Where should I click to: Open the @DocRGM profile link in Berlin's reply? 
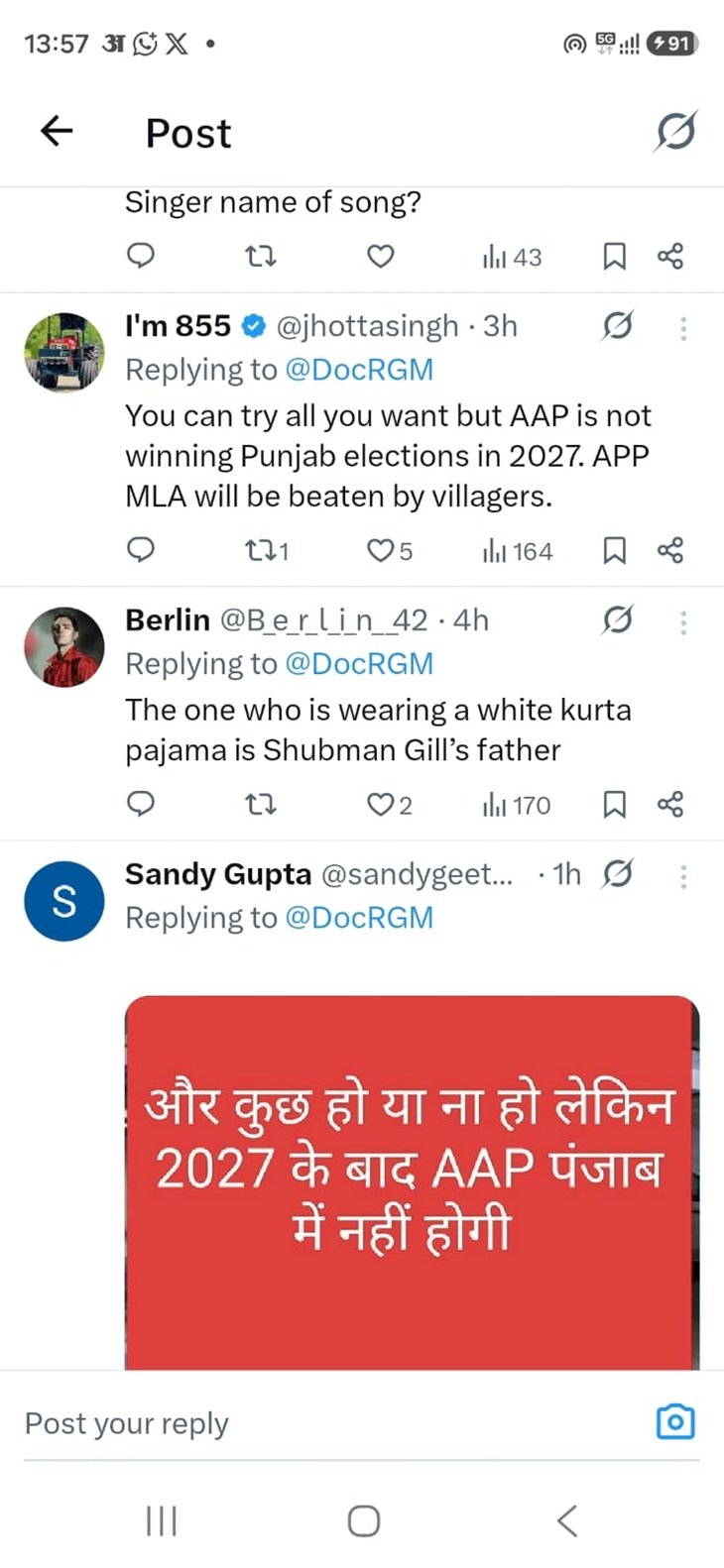361,663
